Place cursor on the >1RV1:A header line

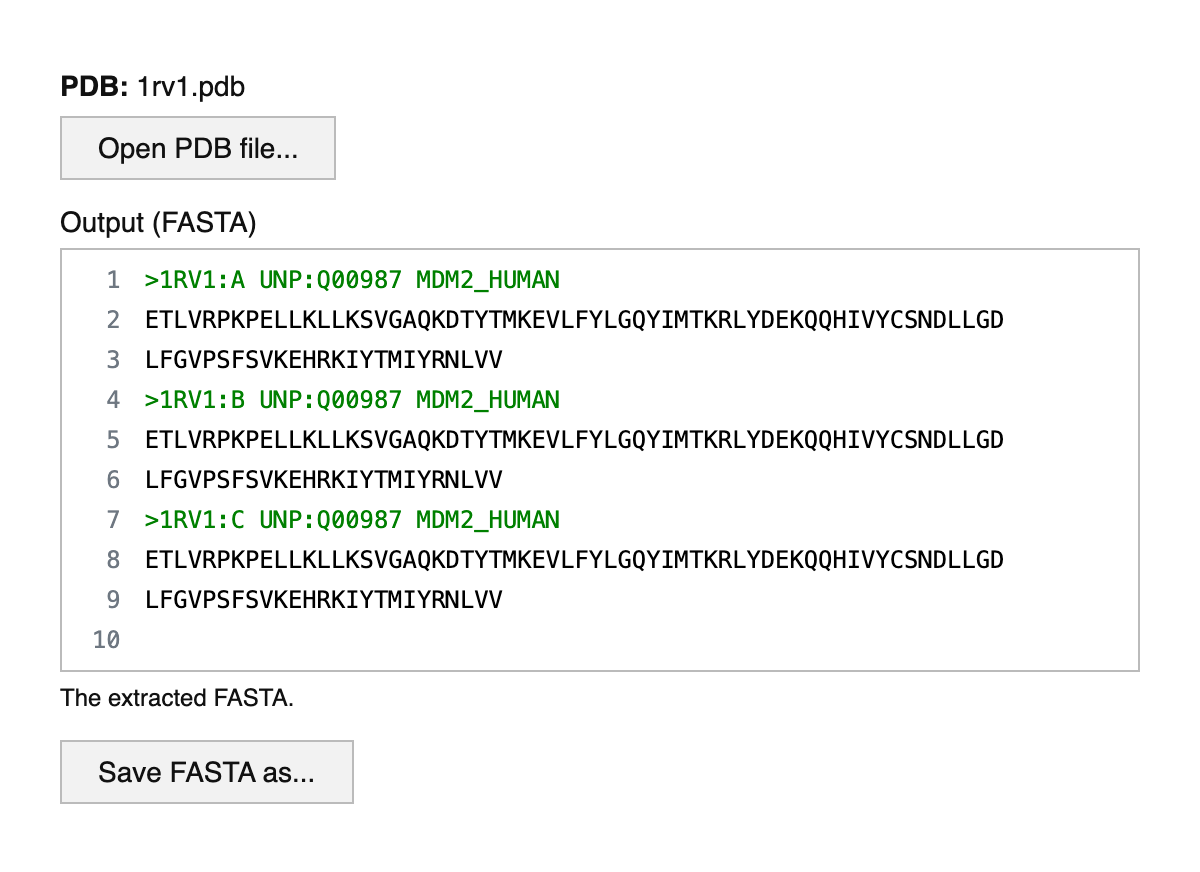point(352,280)
